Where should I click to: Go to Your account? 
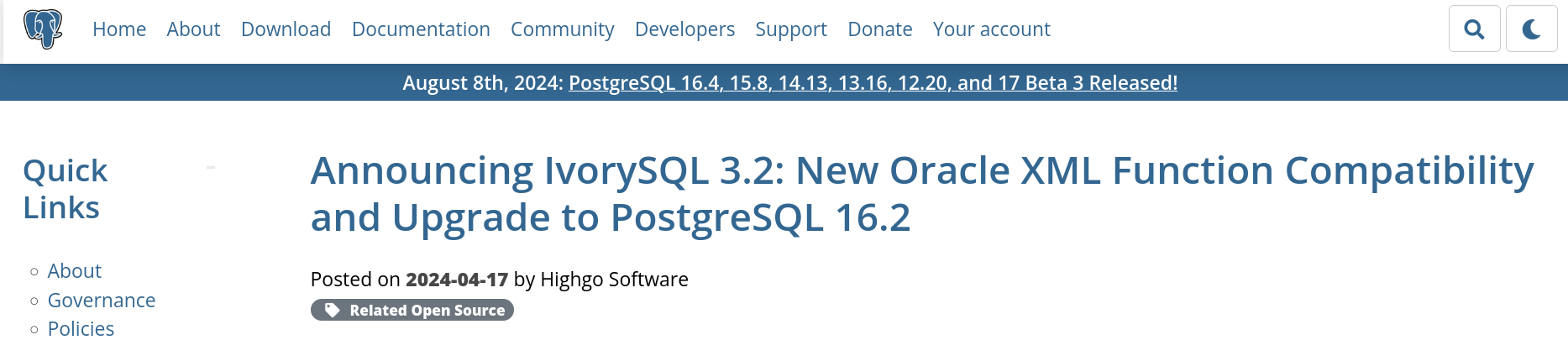point(991,29)
